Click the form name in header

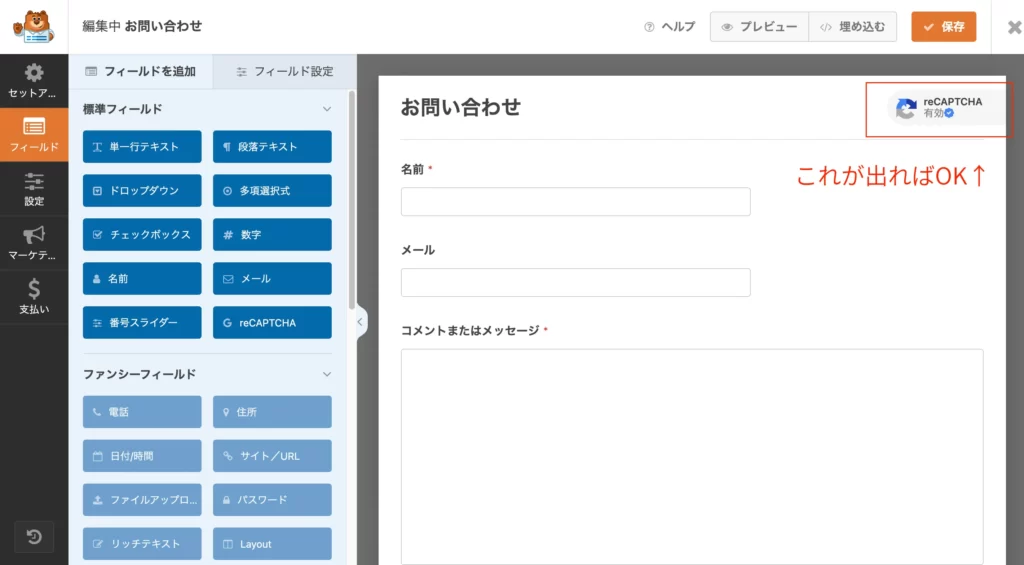tap(163, 26)
